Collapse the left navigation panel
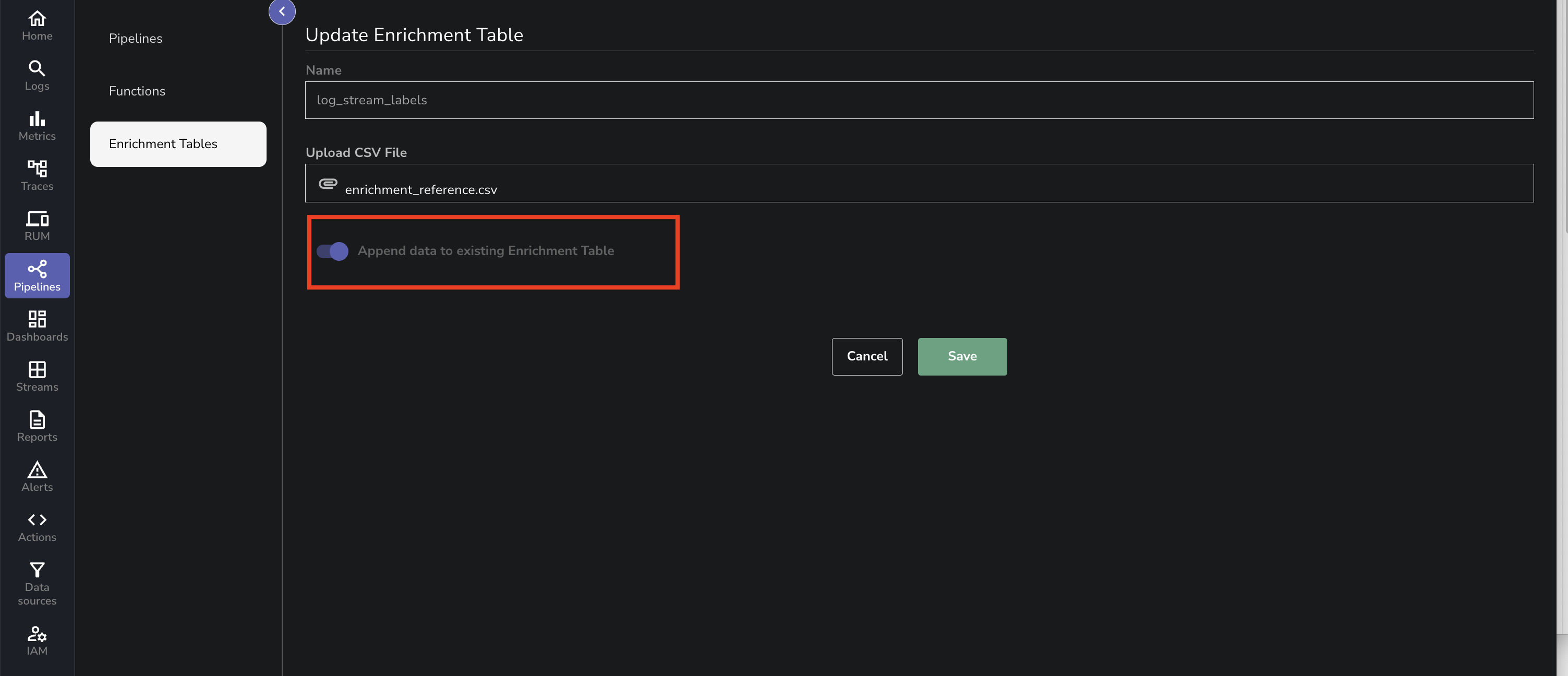Image resolution: width=1568 pixels, height=676 pixels. [x=282, y=11]
